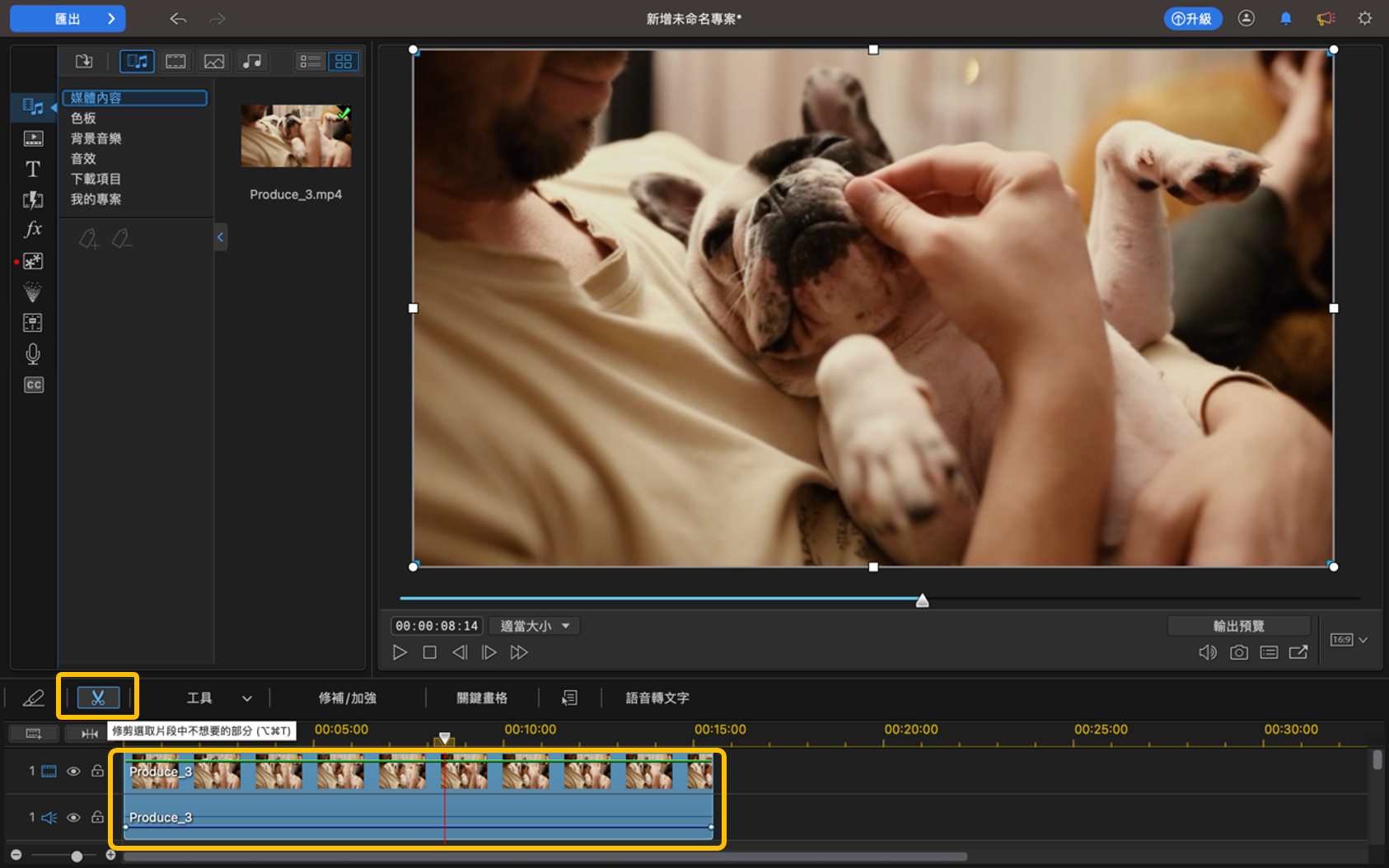Select 色板 in the library list
Image resolution: width=1389 pixels, height=868 pixels.
83,118
